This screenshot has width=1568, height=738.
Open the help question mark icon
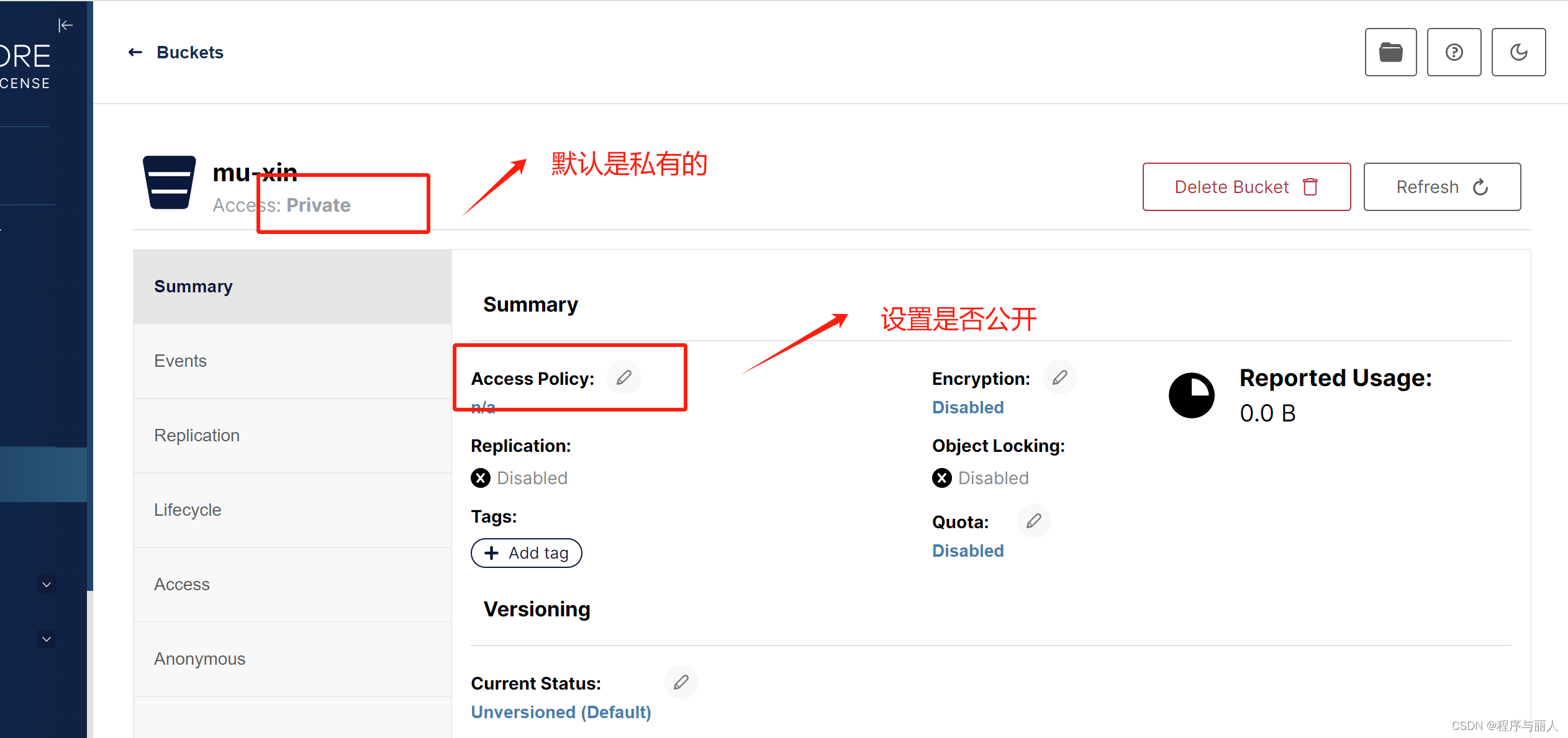(x=1454, y=52)
